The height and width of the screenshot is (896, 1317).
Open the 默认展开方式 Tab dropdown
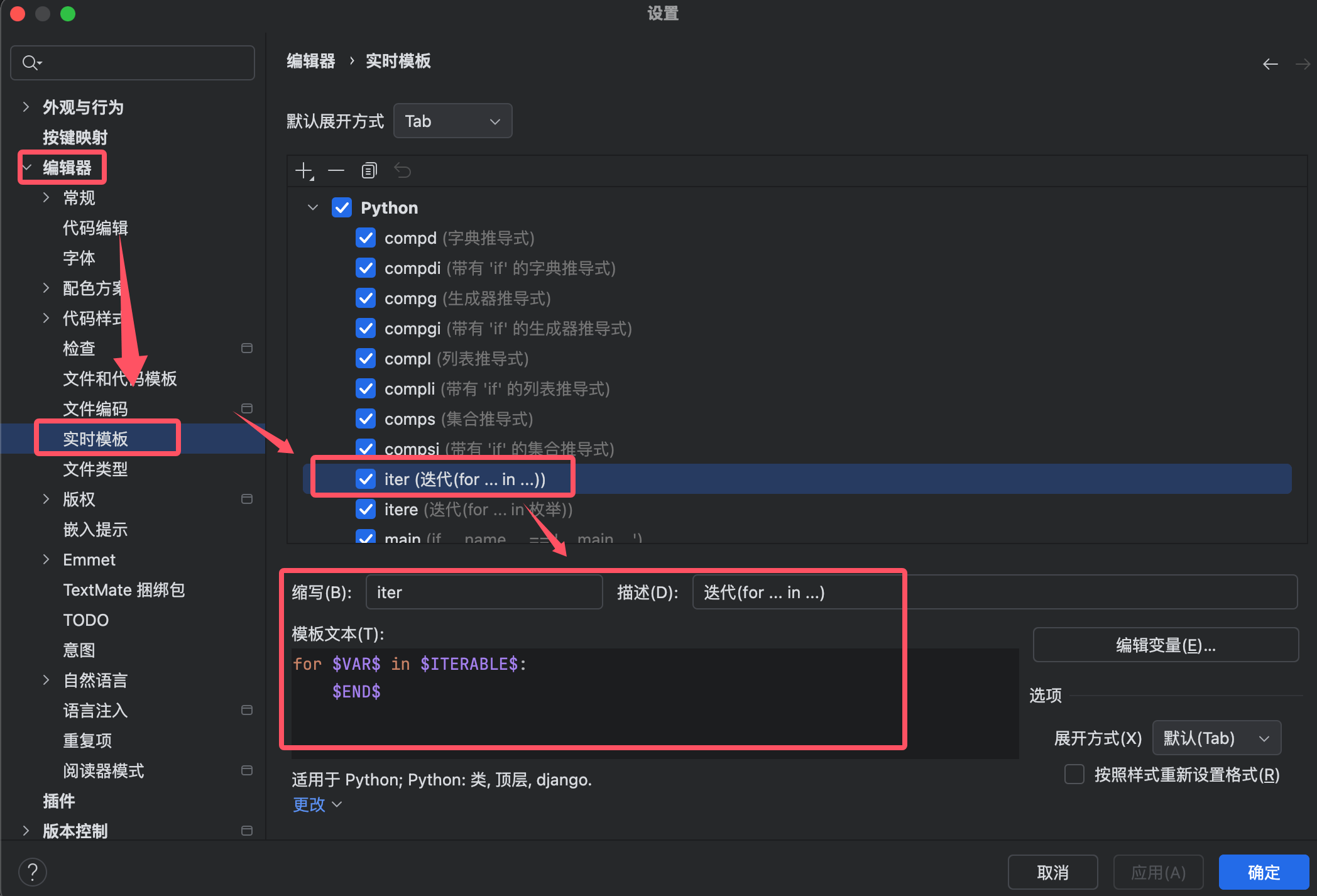tap(452, 121)
